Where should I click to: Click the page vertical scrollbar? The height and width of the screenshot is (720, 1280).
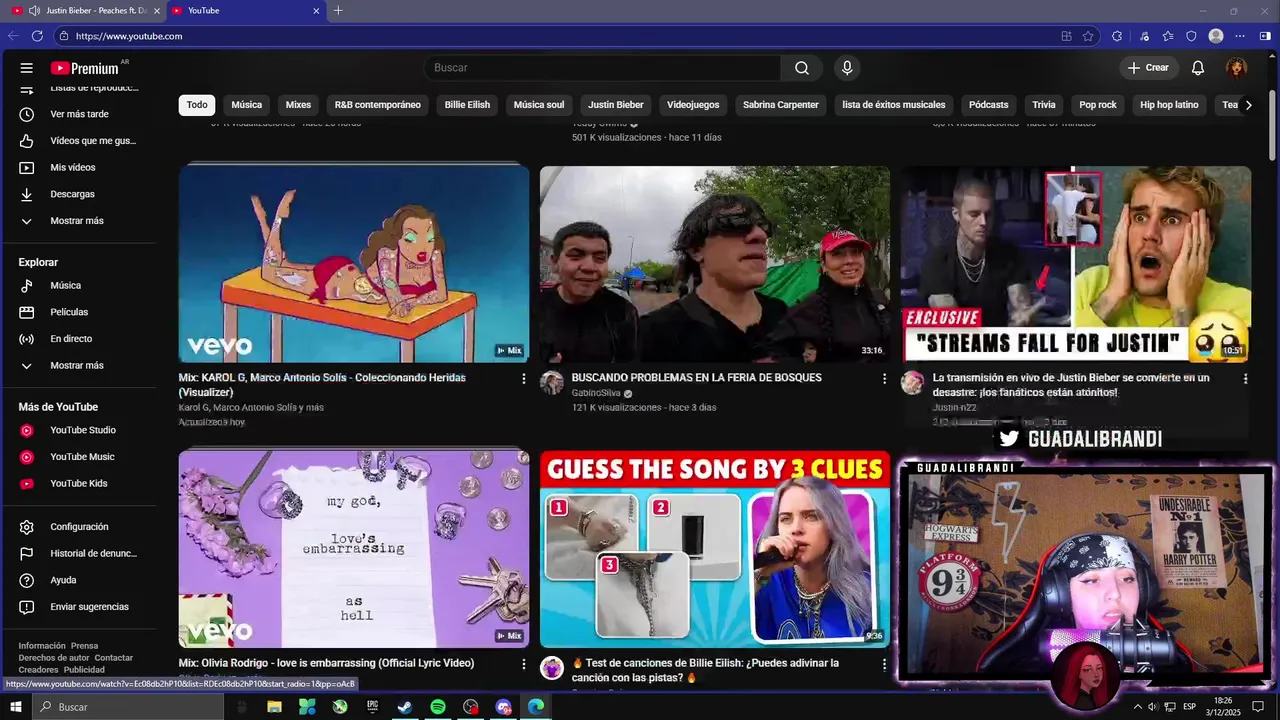(x=1272, y=125)
